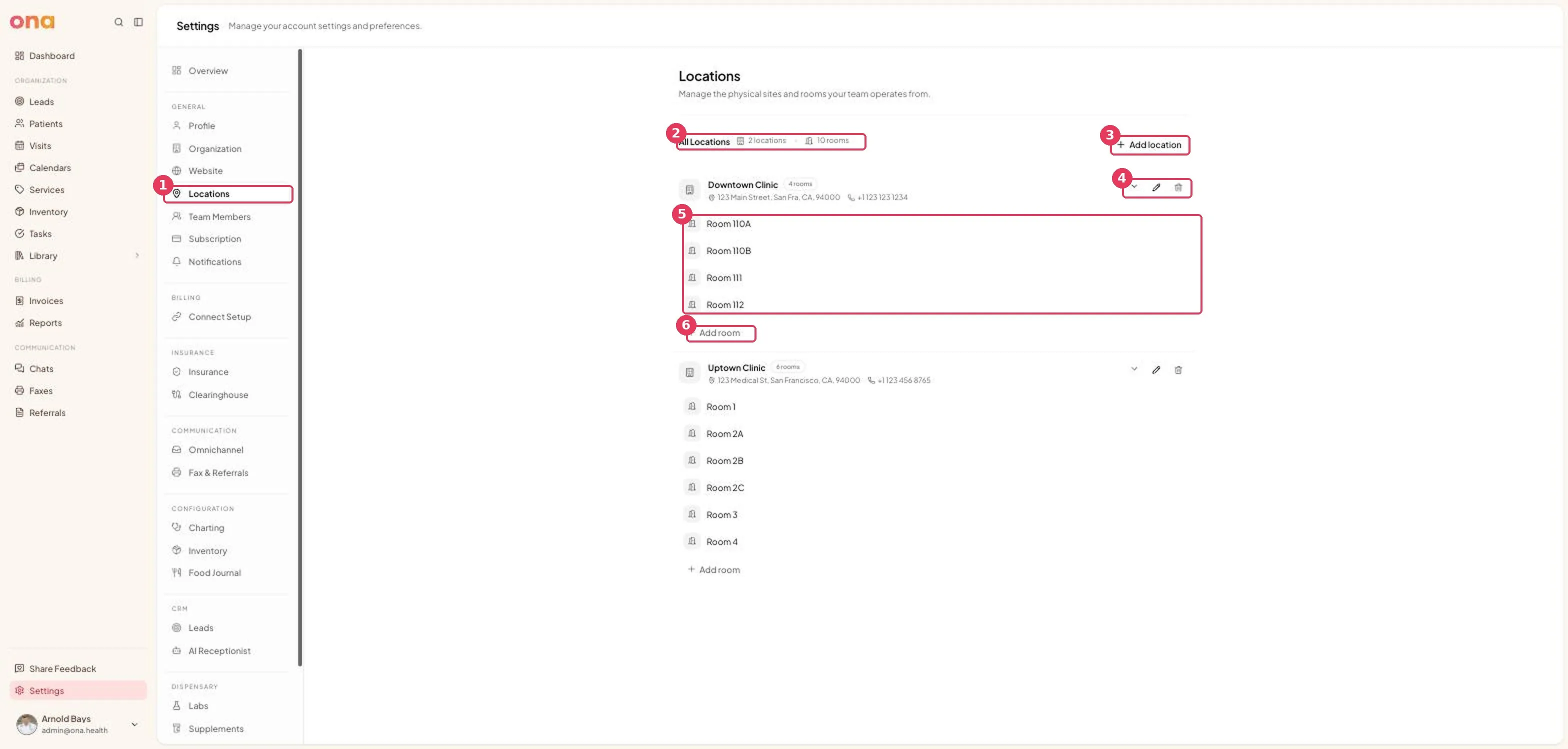The width and height of the screenshot is (1568, 749).
Task: Open Charting configuration
Action: [228, 527]
